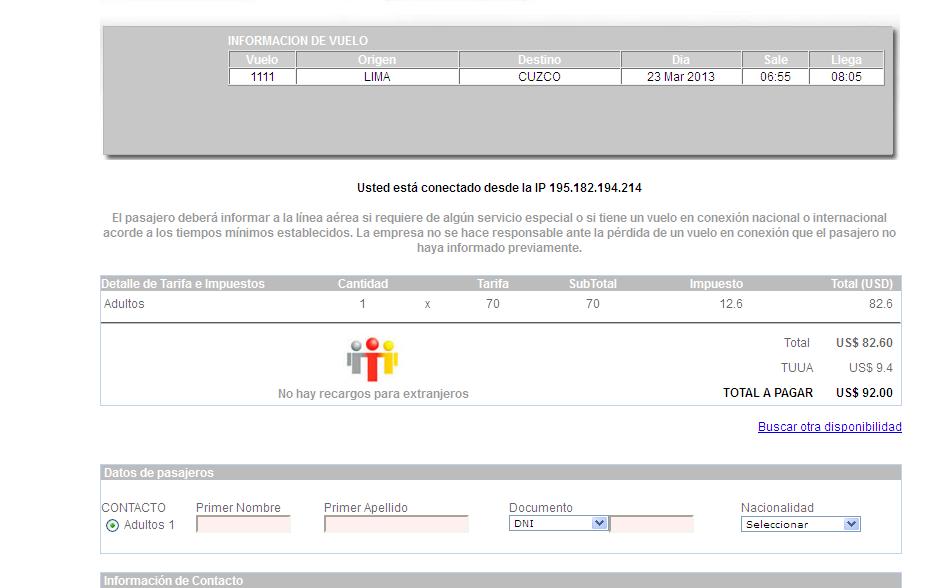This screenshot has height=588, width=936.
Task: Click the 23 Mar 2013 date cell
Action: pos(681,77)
